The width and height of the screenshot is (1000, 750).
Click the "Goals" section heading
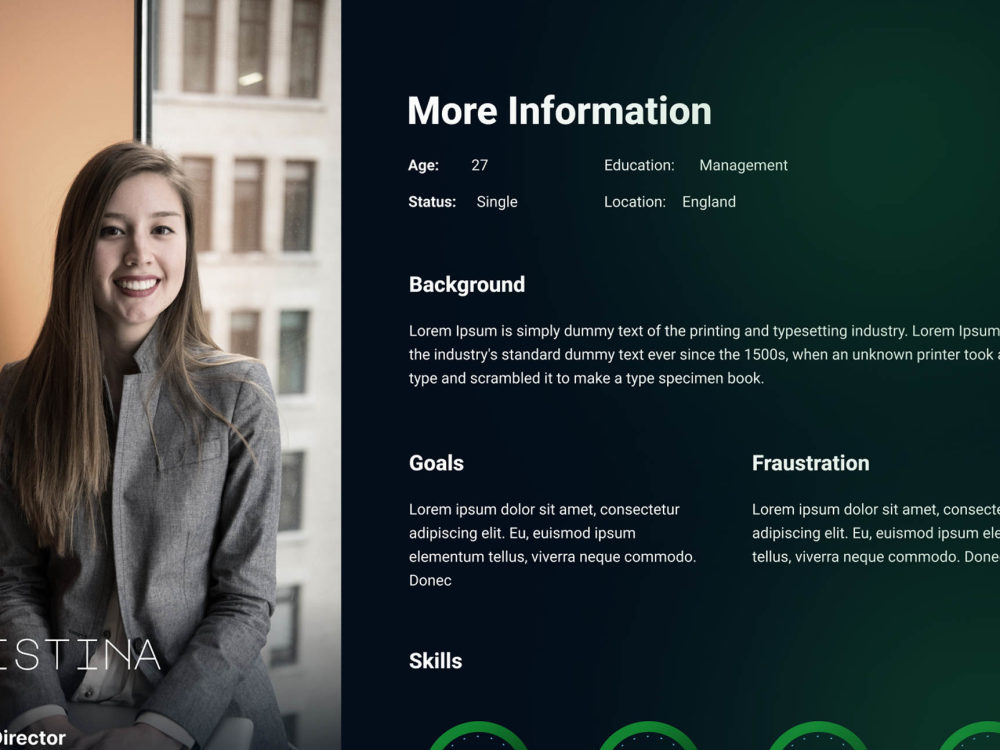pos(436,463)
